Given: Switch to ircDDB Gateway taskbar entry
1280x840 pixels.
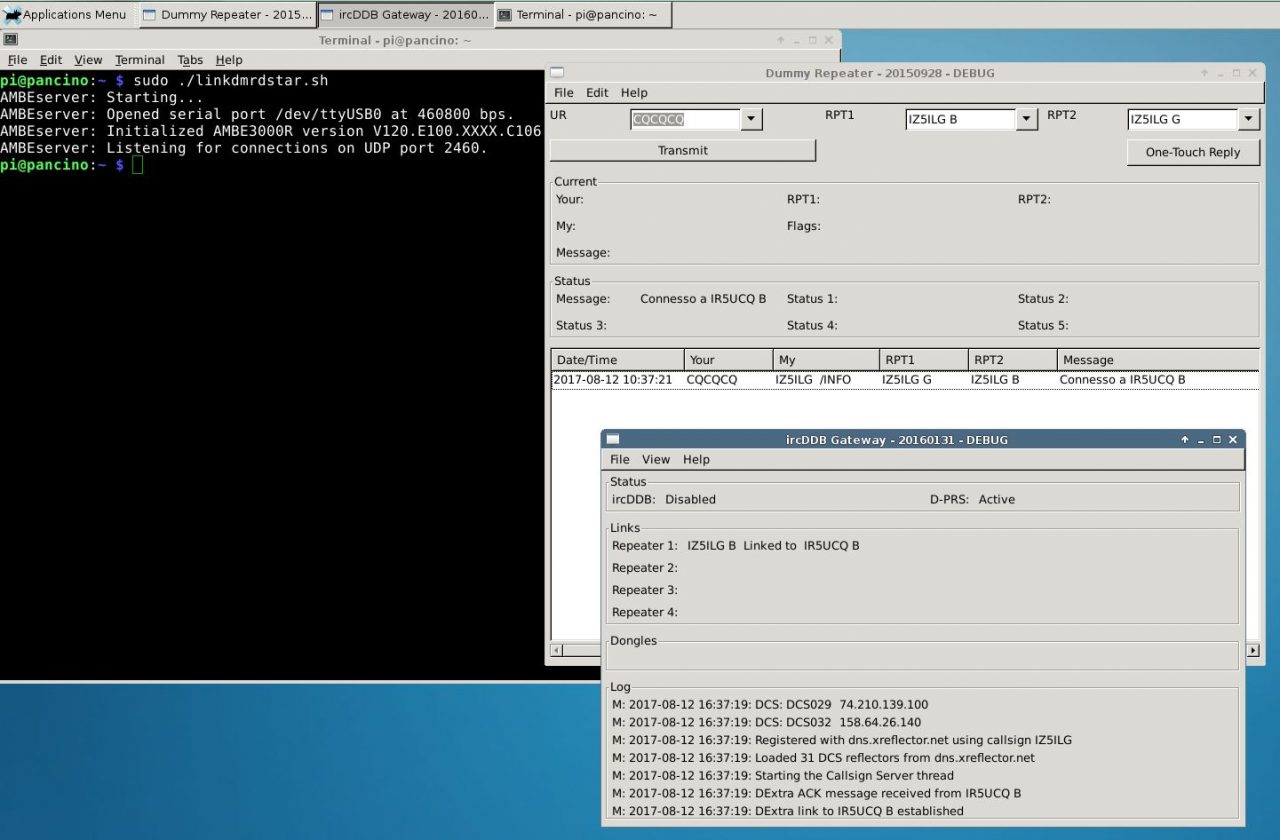Looking at the screenshot, I should (x=405, y=14).
